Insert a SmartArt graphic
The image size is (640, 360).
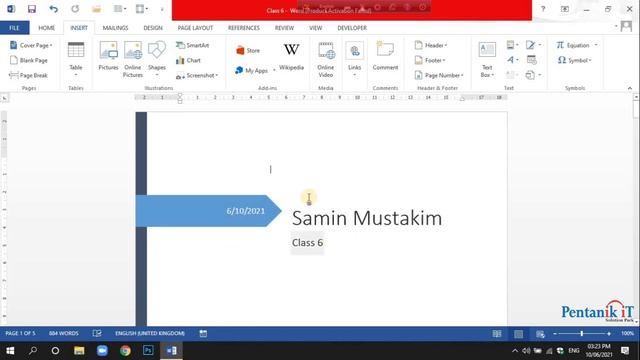point(193,45)
